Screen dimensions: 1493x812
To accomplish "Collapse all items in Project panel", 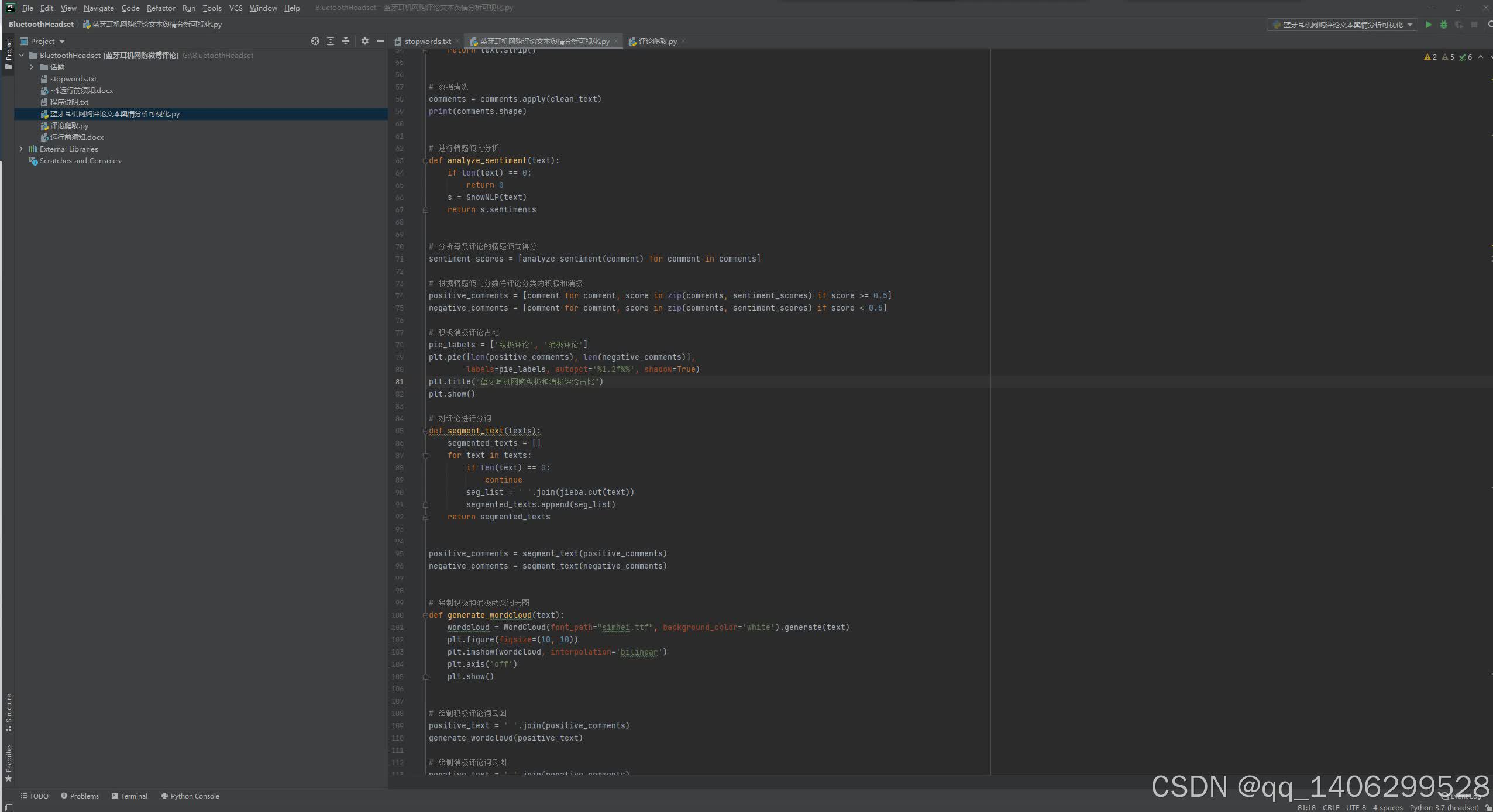I will [x=346, y=41].
